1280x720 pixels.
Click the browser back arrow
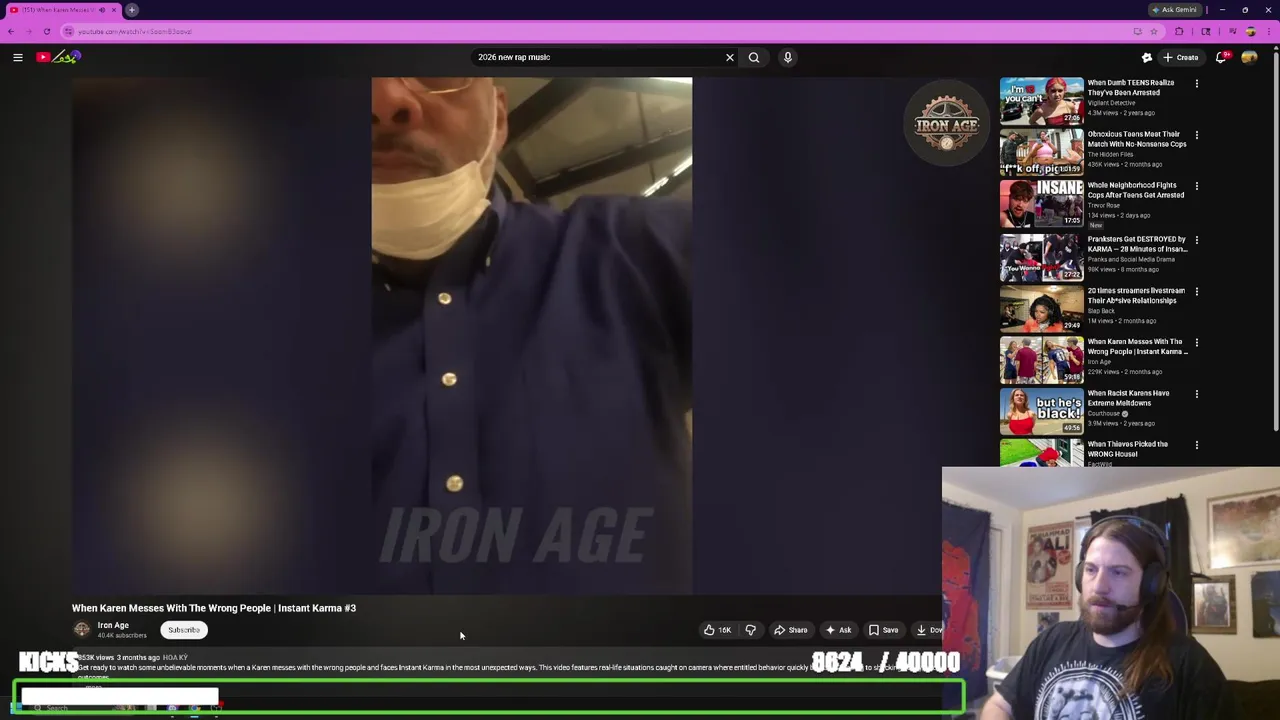pos(11,31)
